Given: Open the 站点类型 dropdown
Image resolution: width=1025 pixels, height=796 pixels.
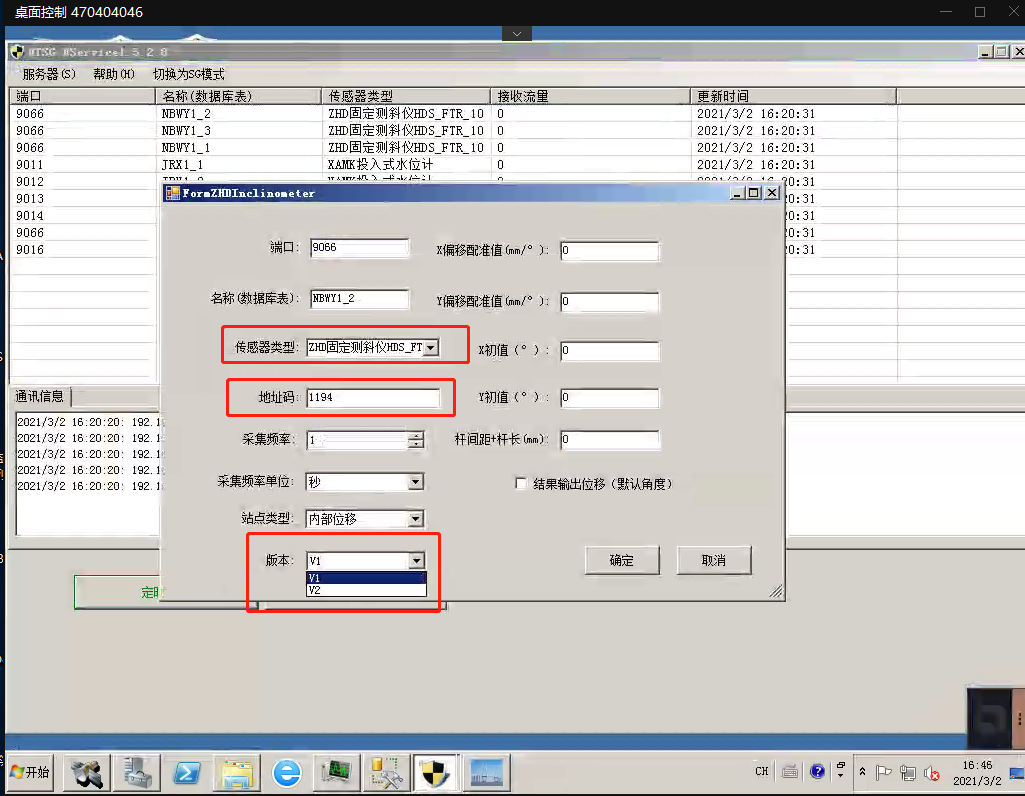Looking at the screenshot, I should (416, 519).
